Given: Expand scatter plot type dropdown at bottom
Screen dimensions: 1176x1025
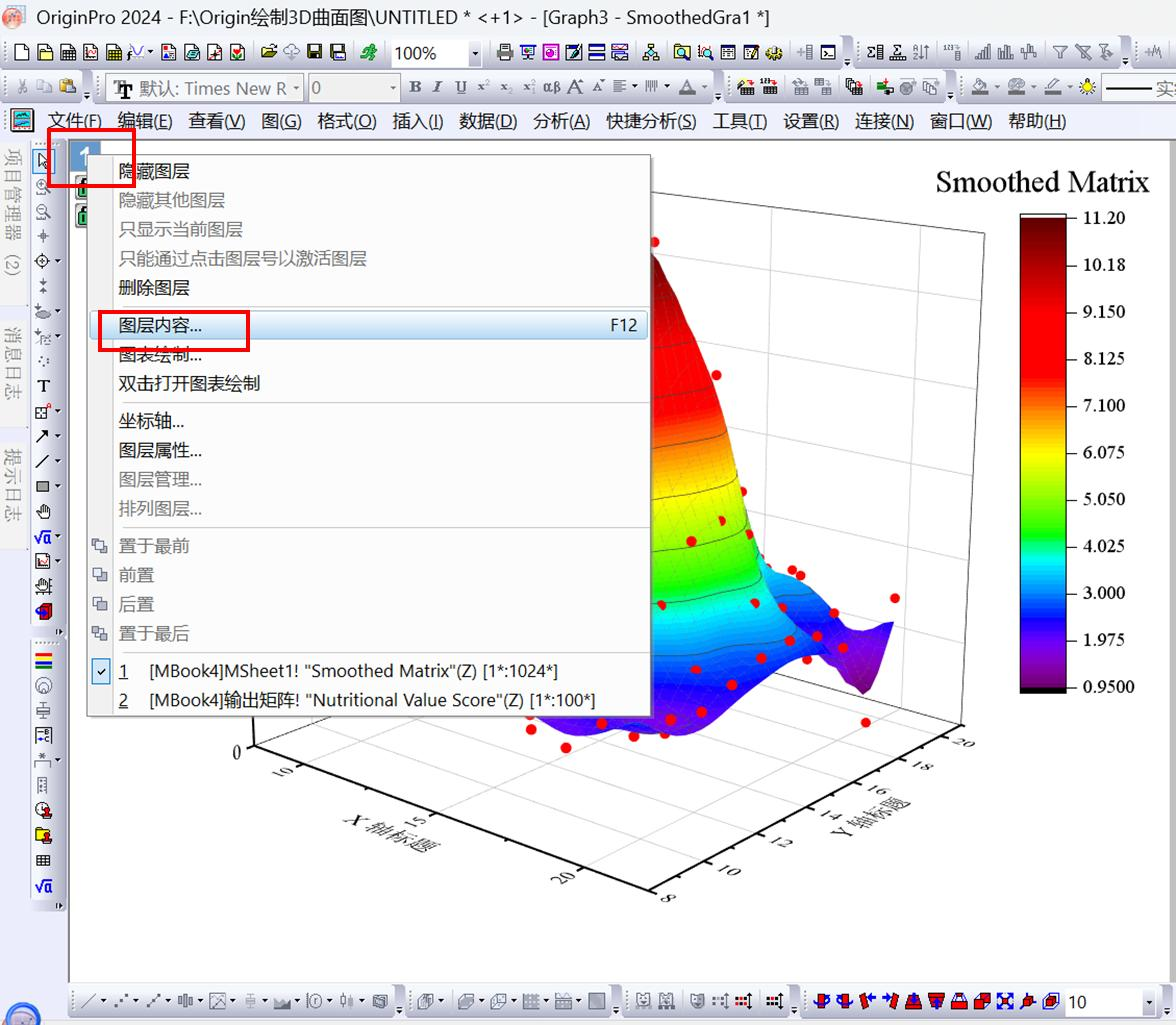Looking at the screenshot, I should point(136,1001).
